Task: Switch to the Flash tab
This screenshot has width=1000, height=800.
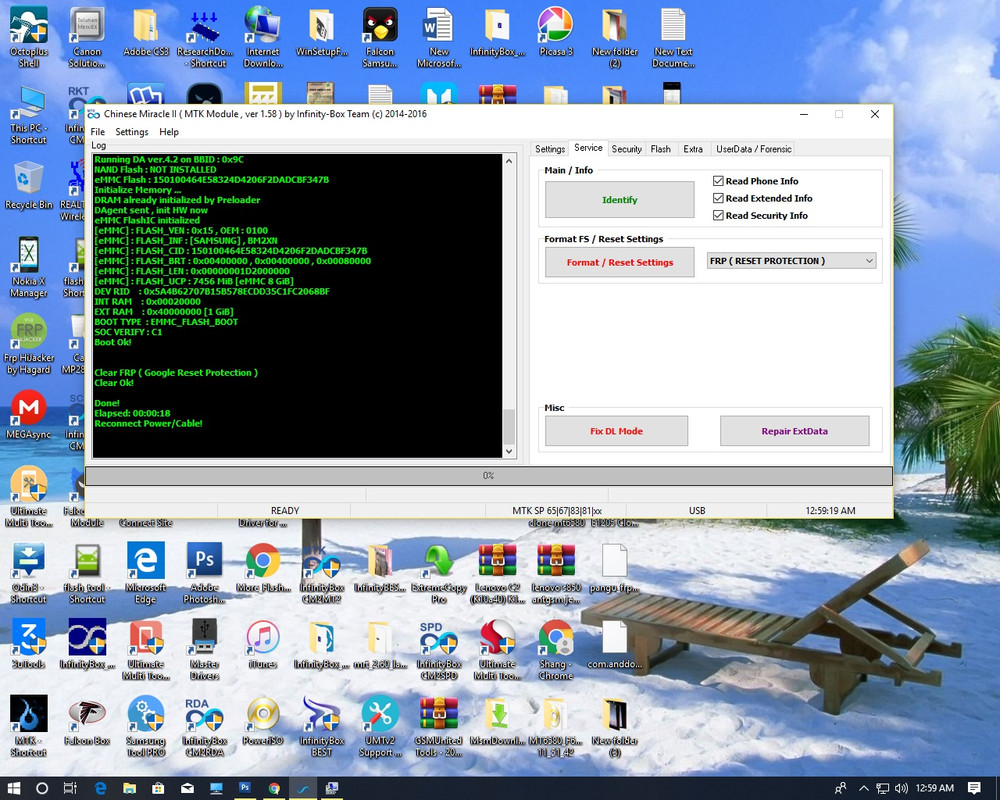Action: click(x=661, y=149)
